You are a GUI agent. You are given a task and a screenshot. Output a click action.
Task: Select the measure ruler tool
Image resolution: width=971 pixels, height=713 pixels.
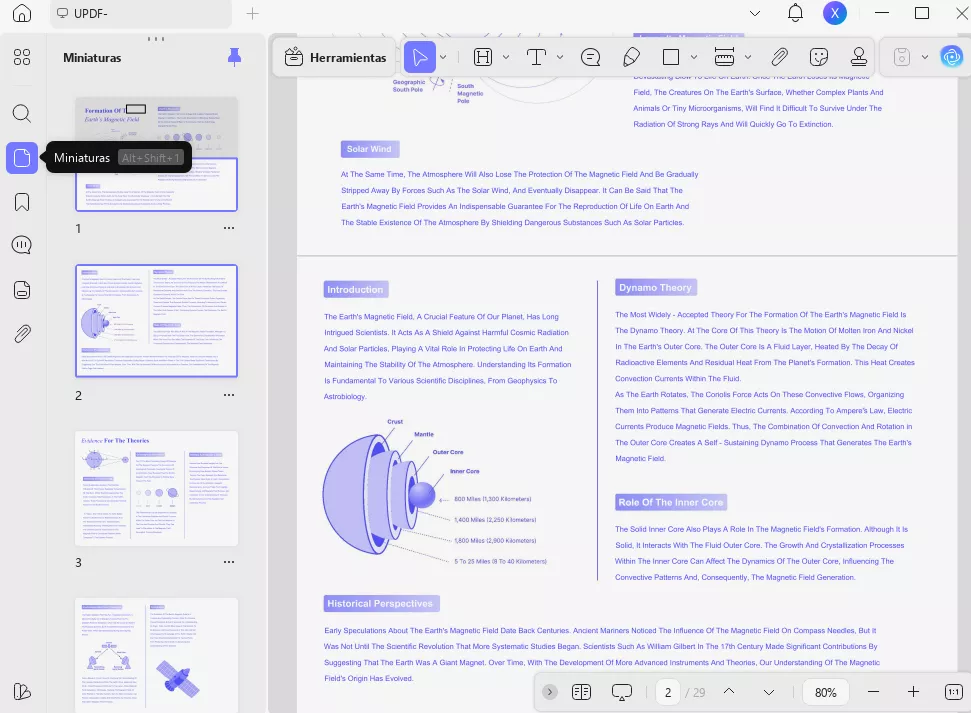(724, 58)
